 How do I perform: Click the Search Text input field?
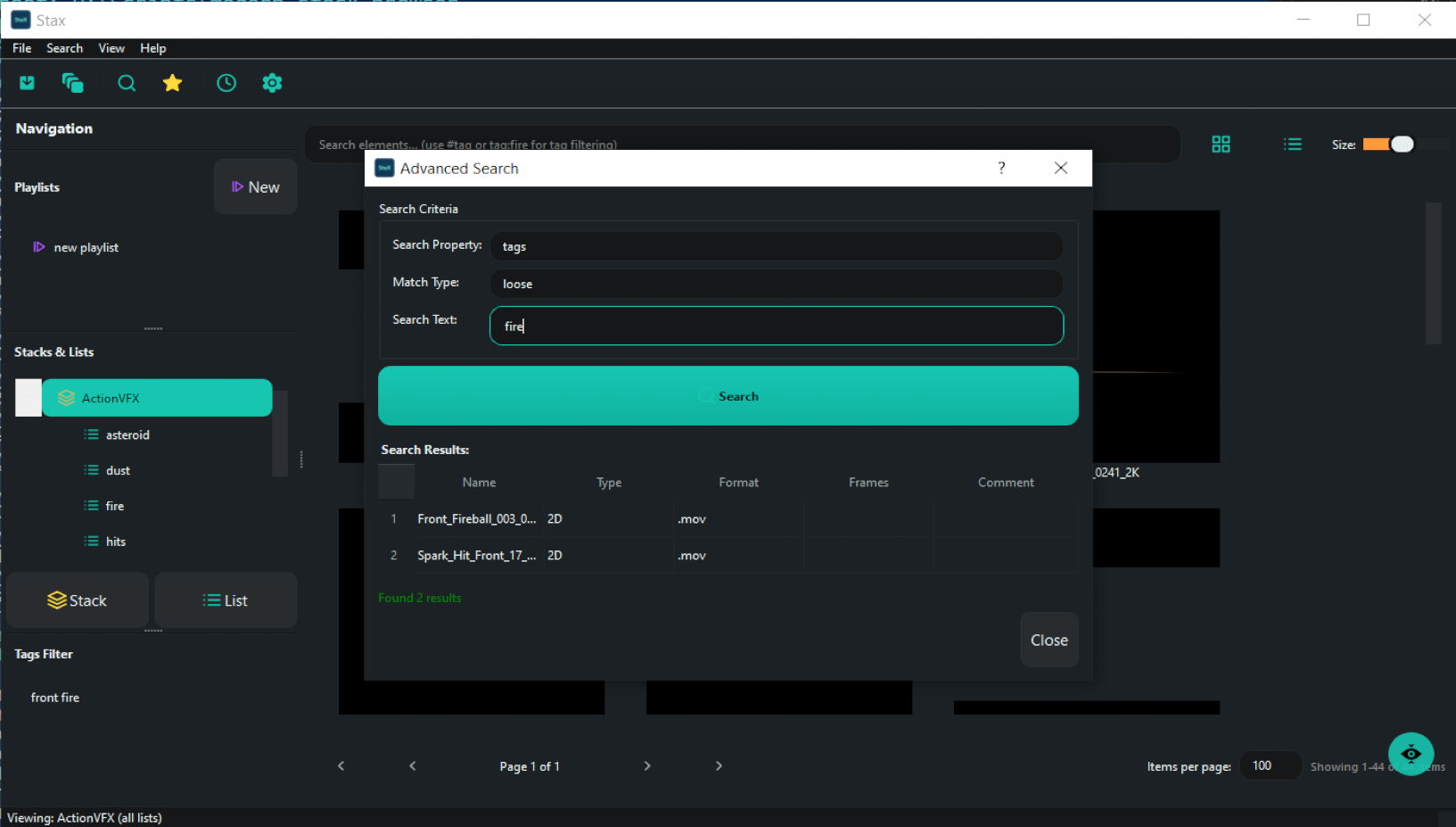click(776, 326)
